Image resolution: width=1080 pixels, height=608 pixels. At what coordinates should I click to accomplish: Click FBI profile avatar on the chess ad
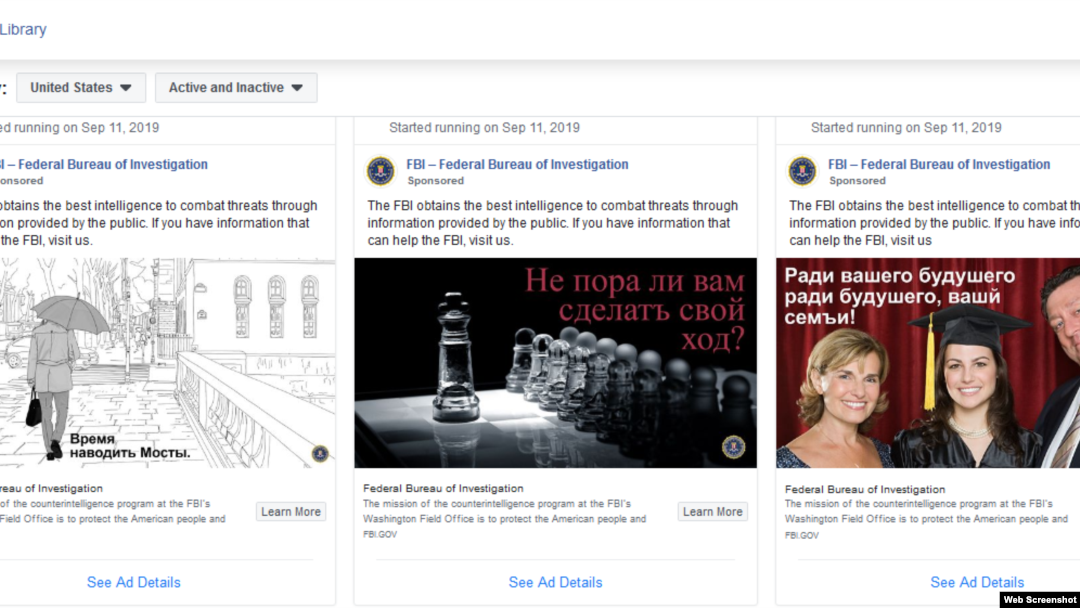coord(380,171)
